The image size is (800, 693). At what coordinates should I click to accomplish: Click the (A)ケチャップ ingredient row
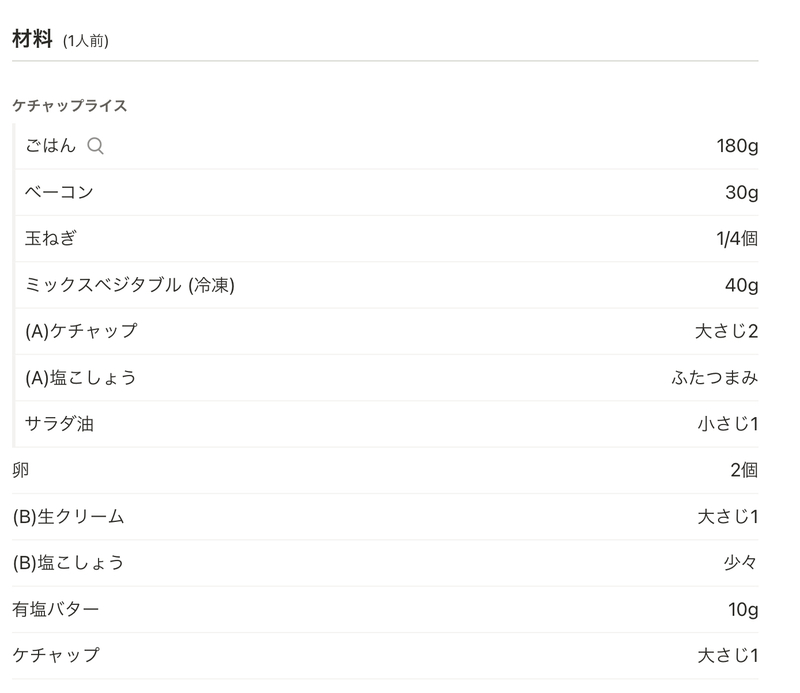pyautogui.click(x=386, y=331)
